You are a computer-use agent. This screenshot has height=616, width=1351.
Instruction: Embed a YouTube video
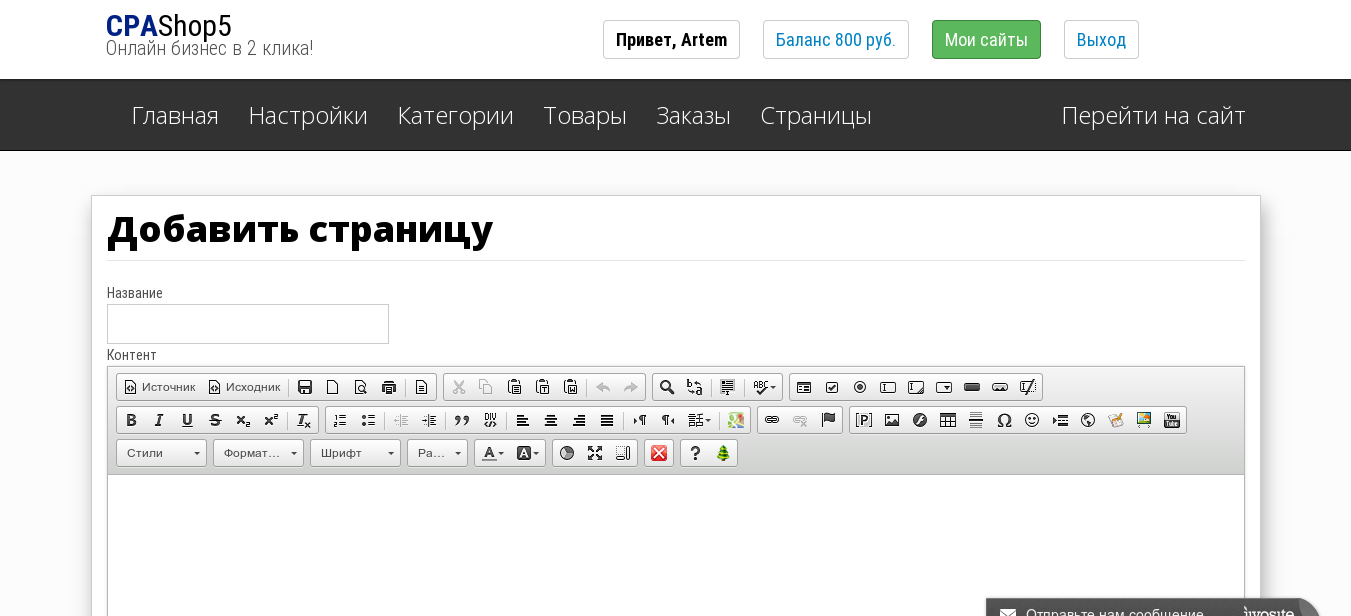[x=1172, y=420]
